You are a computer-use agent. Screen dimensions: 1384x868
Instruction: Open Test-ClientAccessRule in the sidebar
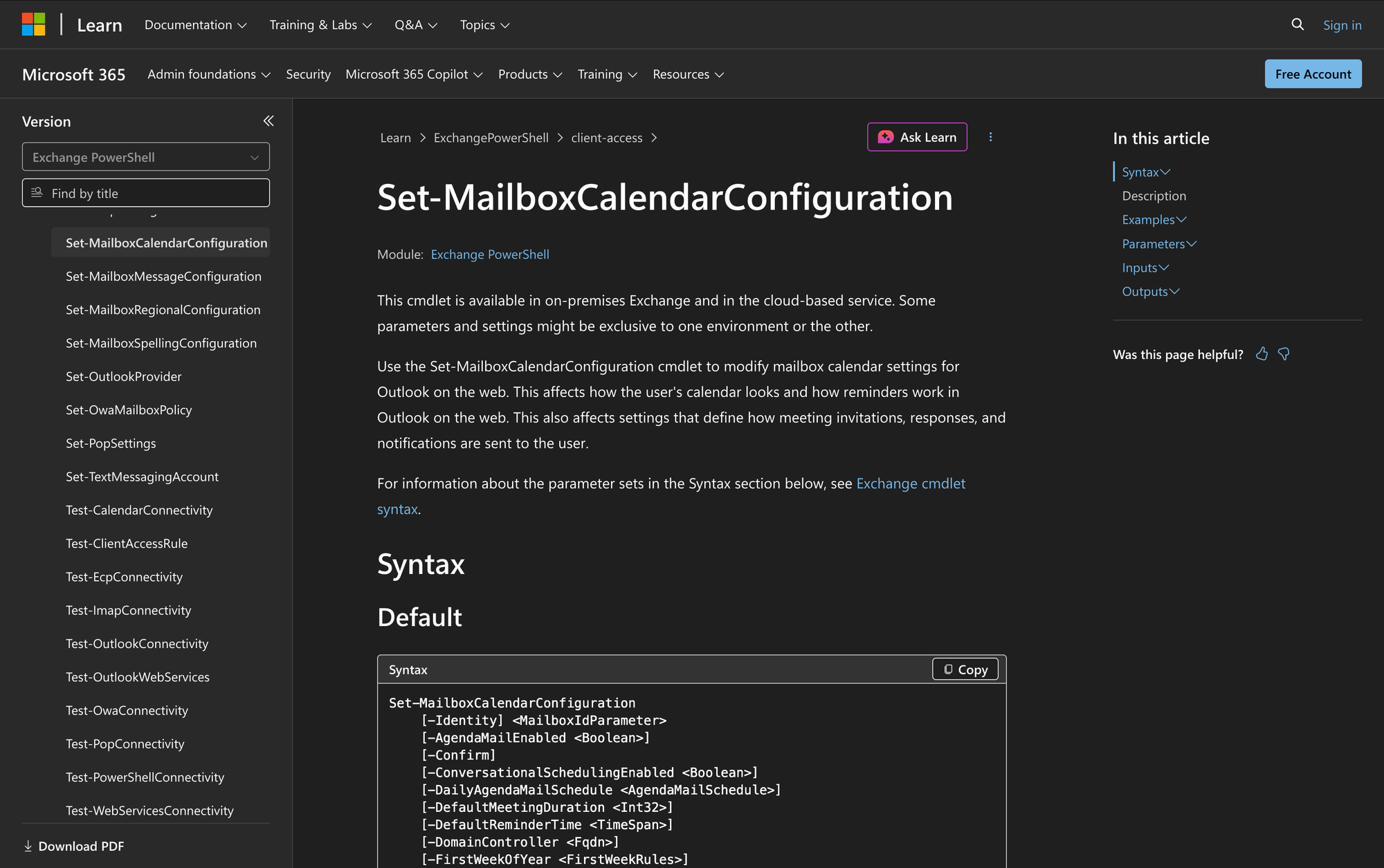click(127, 543)
